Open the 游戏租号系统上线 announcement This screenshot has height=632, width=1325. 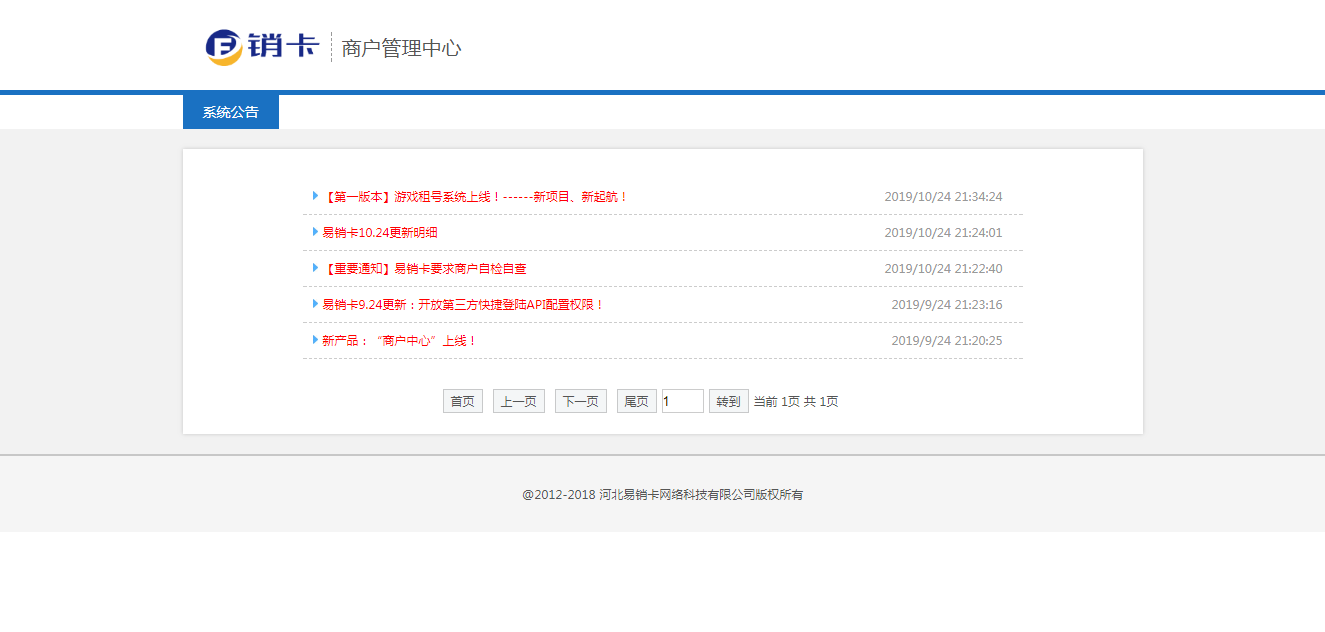(x=475, y=196)
